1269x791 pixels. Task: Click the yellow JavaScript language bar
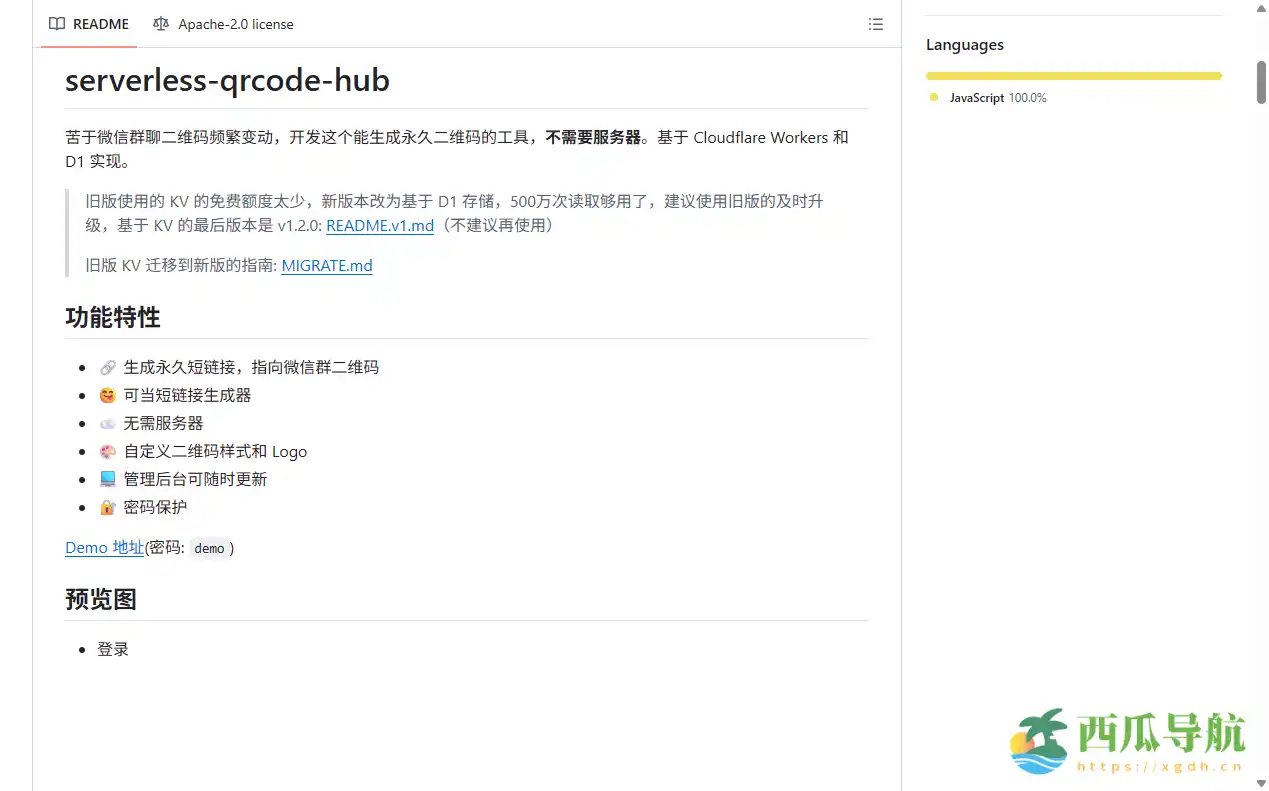[1073, 75]
